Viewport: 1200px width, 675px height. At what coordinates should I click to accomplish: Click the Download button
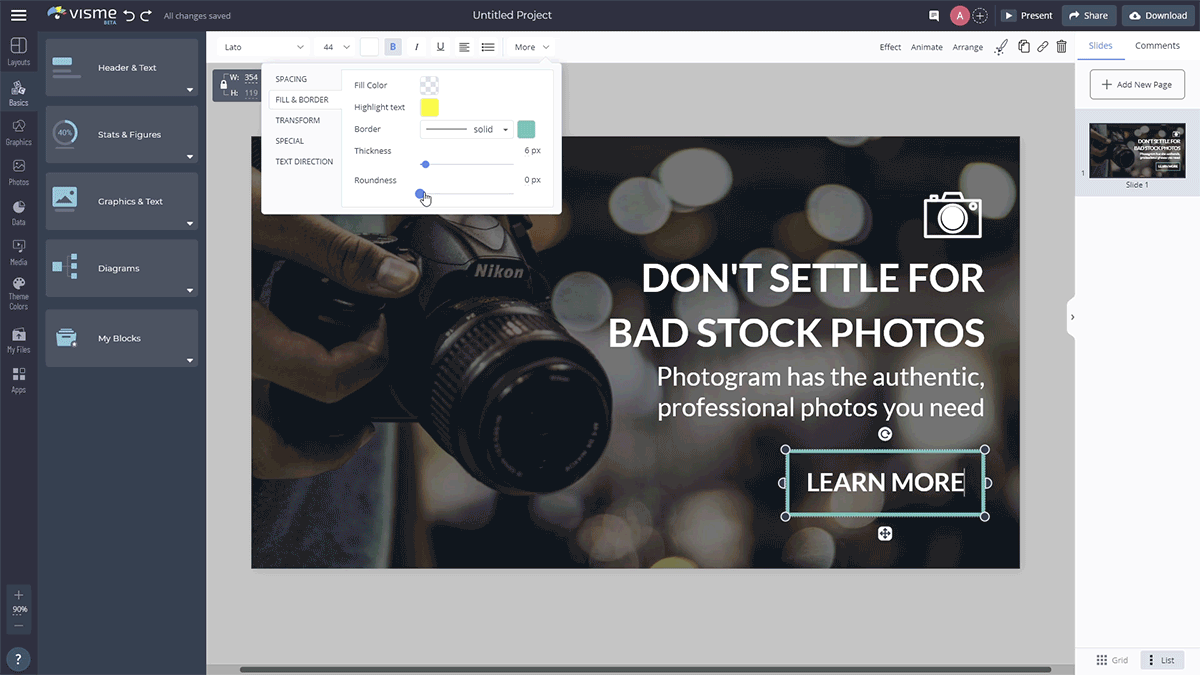pyautogui.click(x=1157, y=15)
